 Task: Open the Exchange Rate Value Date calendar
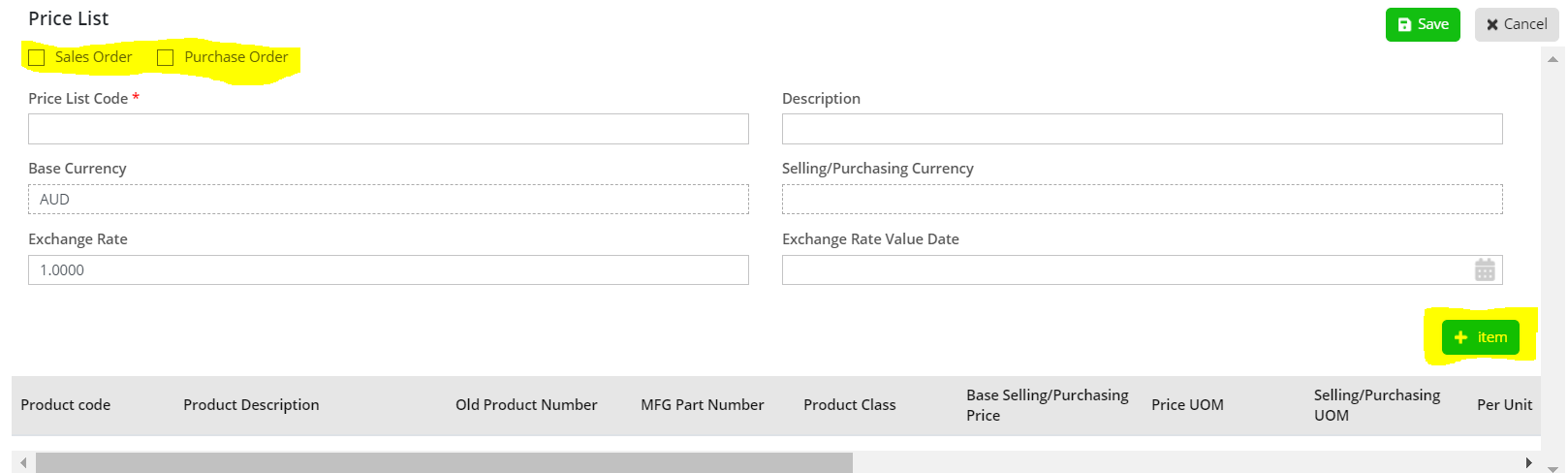tap(1484, 270)
